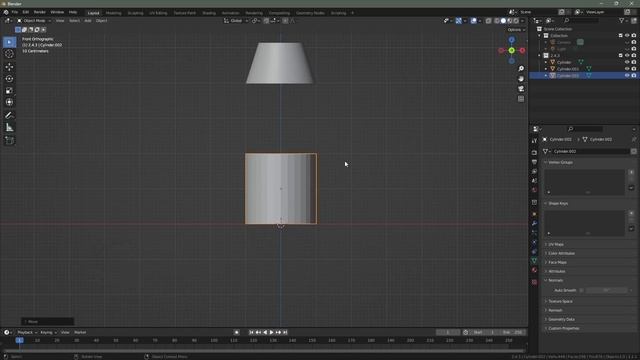Collapse the 2.4.3 collection in the outliner
Image resolution: width=640 pixels, height=360 pixels.
pyautogui.click(x=540, y=56)
